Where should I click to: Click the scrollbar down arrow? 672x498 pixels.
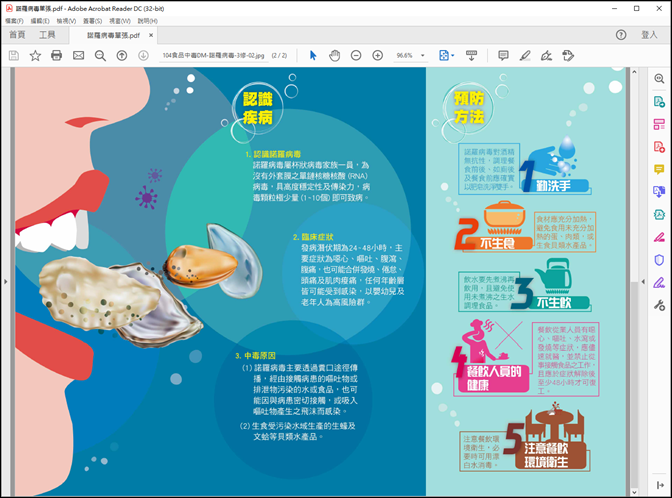tap(634, 492)
